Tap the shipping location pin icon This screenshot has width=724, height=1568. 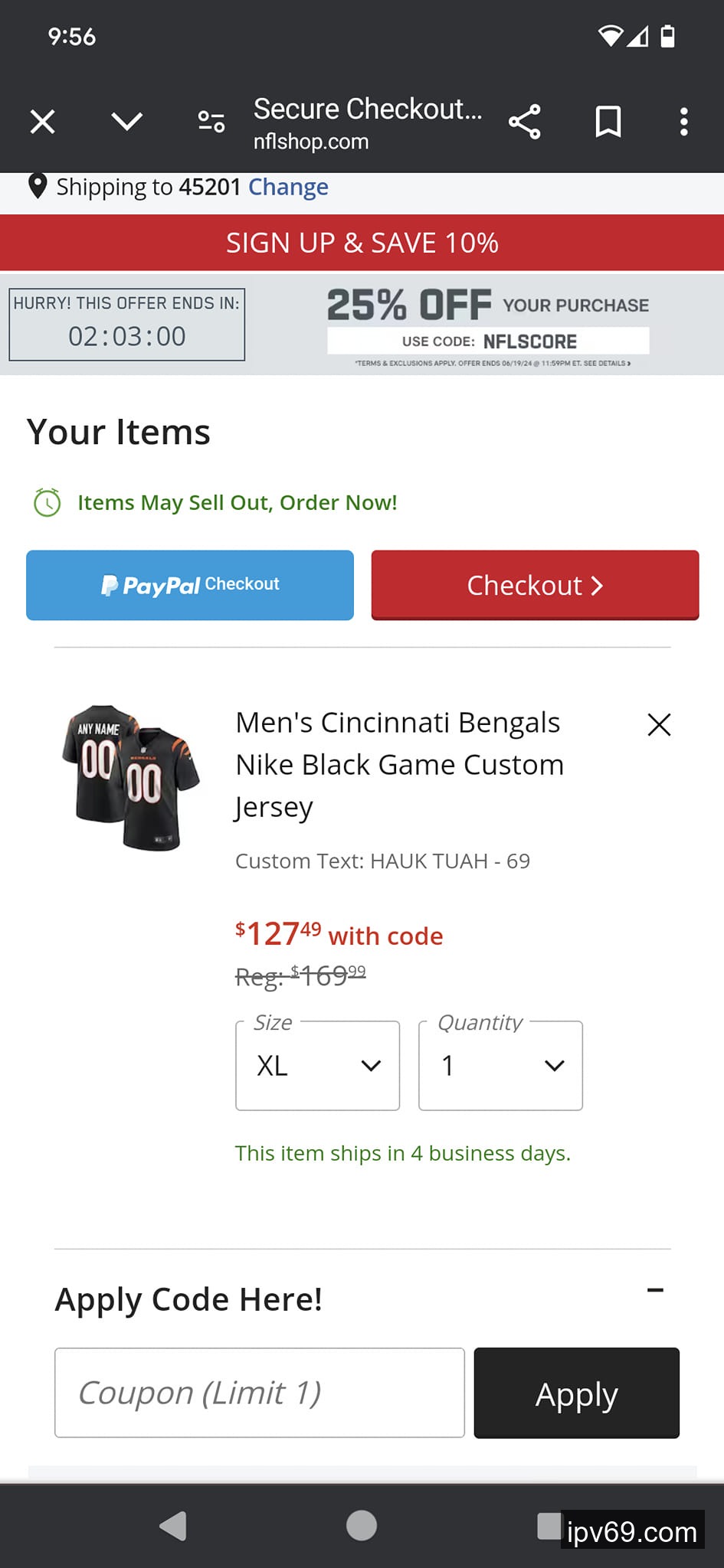[x=38, y=186]
